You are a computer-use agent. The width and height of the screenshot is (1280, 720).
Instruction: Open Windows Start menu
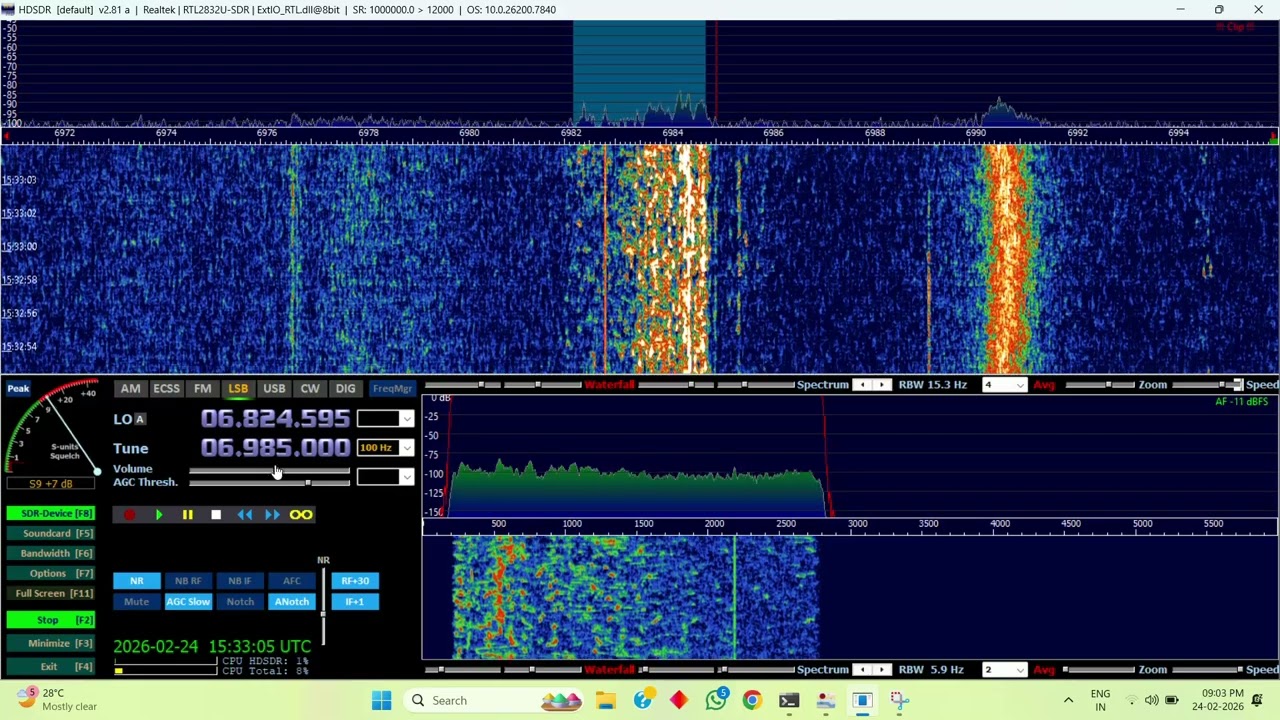pos(382,700)
